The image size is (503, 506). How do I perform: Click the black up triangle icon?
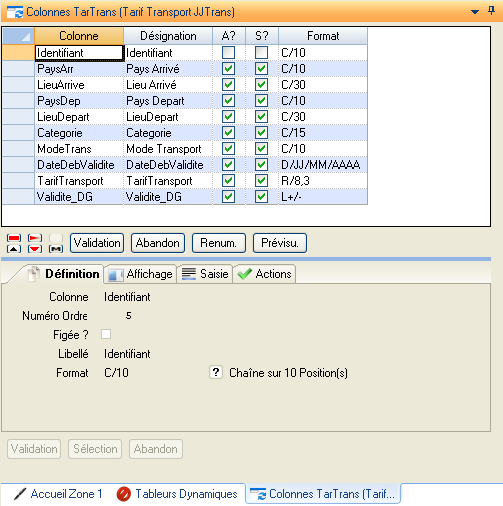(14, 249)
